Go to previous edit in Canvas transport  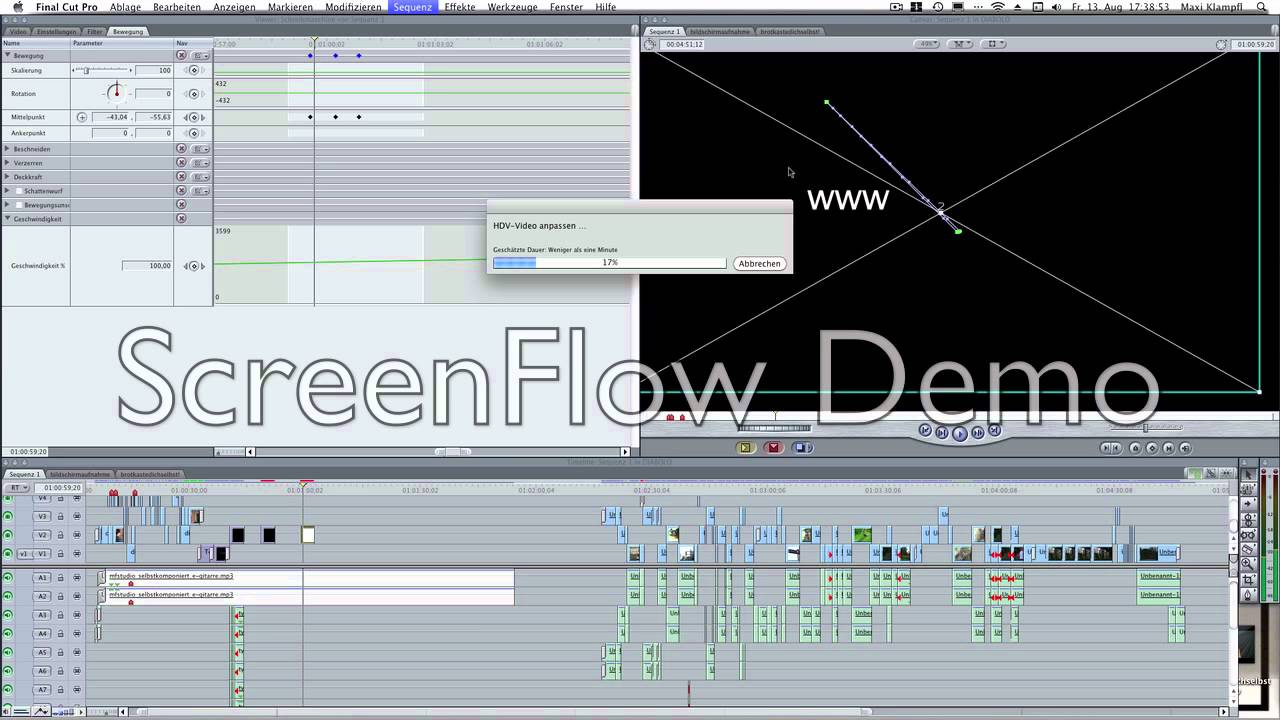(925, 431)
